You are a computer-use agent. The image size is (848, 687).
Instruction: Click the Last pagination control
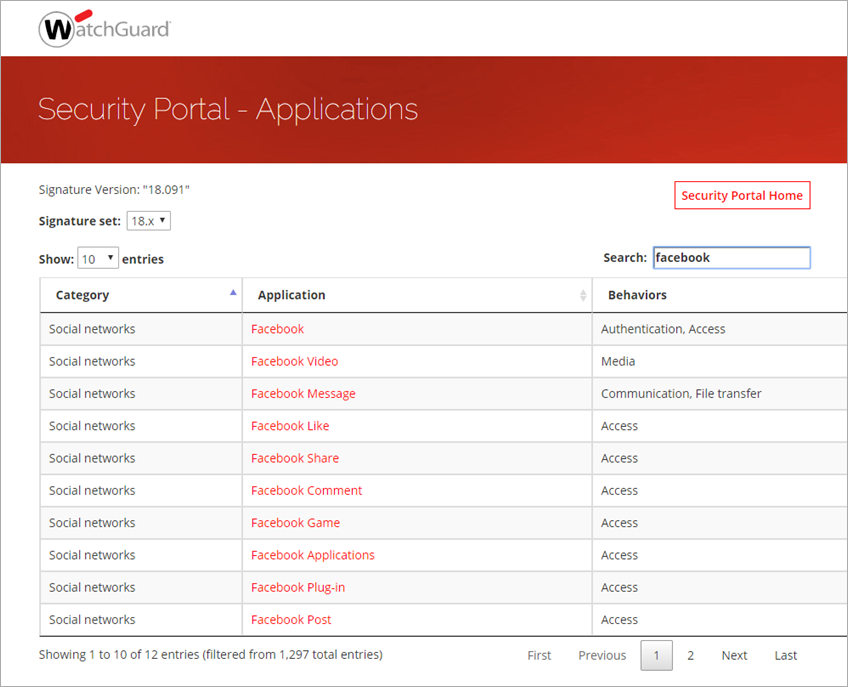point(785,655)
